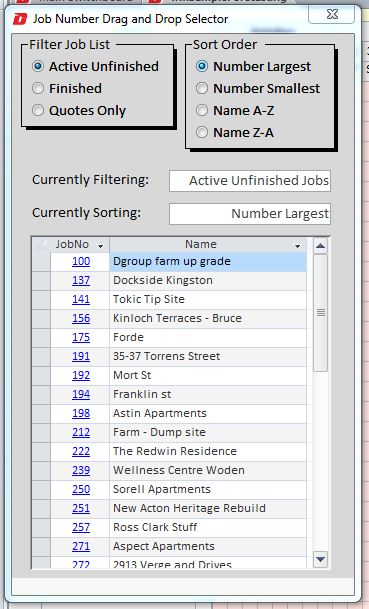Click the row selector for job 100
369x609 pixels.
tap(41, 262)
